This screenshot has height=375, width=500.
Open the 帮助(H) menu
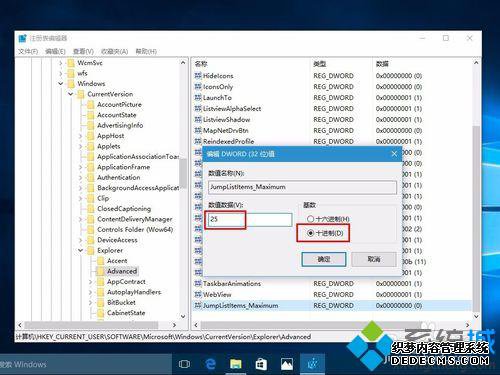click(x=146, y=51)
